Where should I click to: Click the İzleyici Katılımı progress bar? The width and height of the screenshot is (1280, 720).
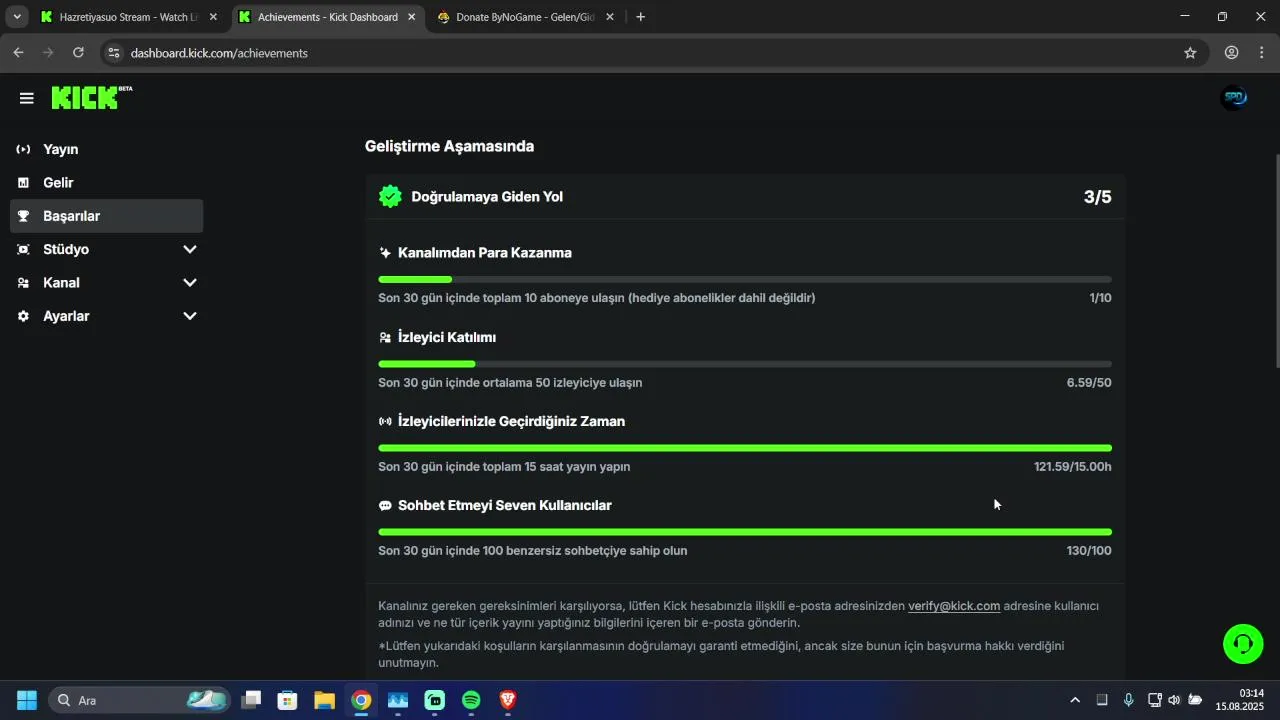pyautogui.click(x=745, y=364)
